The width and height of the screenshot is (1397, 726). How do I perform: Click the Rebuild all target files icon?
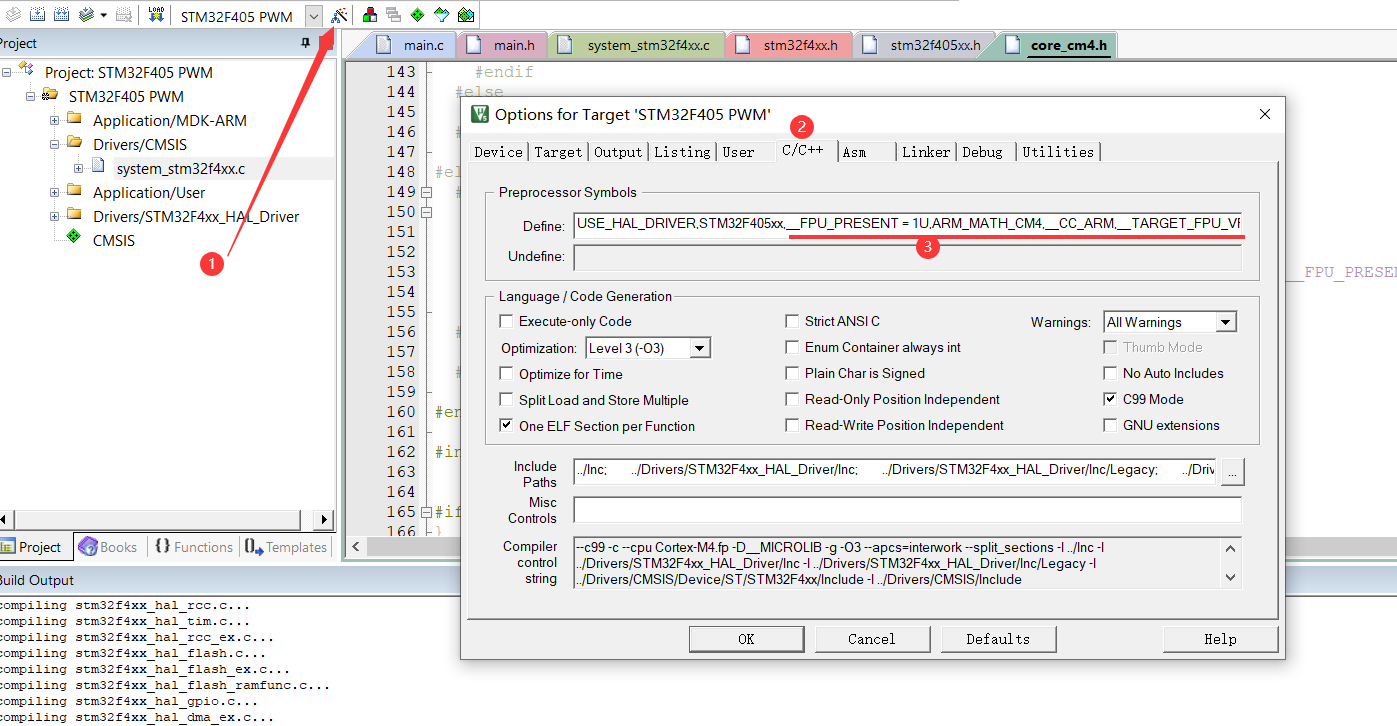[x=62, y=14]
